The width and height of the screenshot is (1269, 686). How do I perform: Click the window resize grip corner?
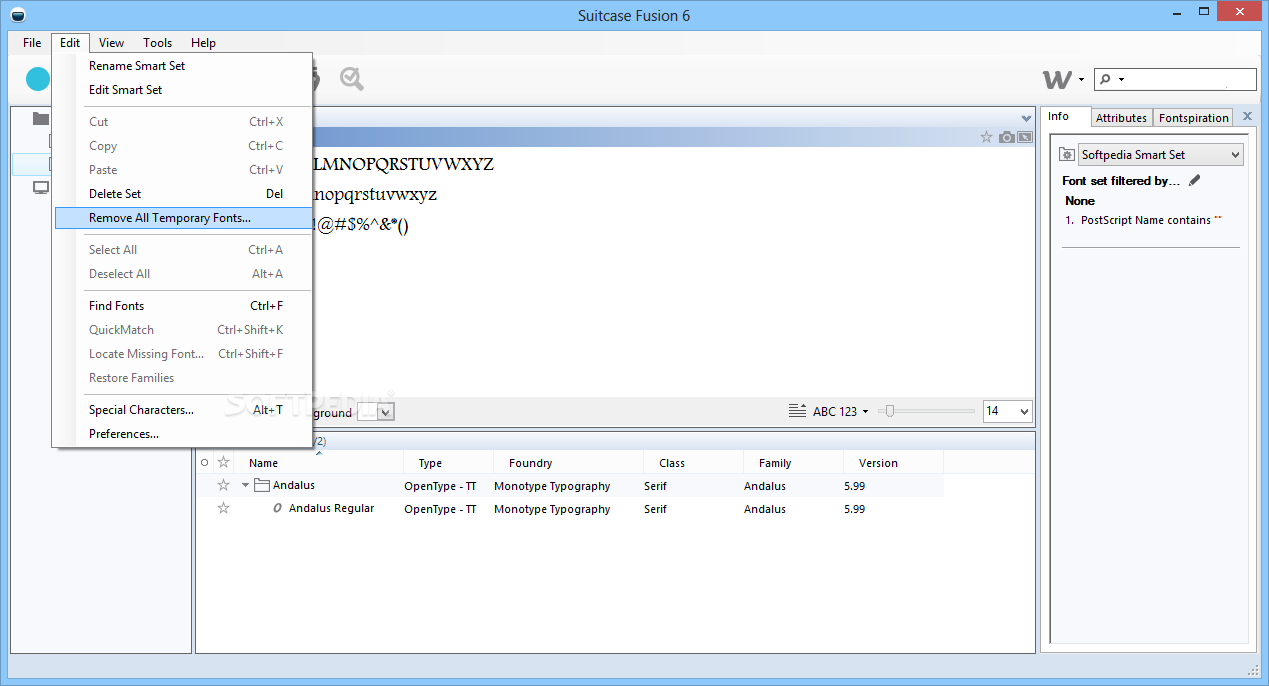pos(1252,669)
